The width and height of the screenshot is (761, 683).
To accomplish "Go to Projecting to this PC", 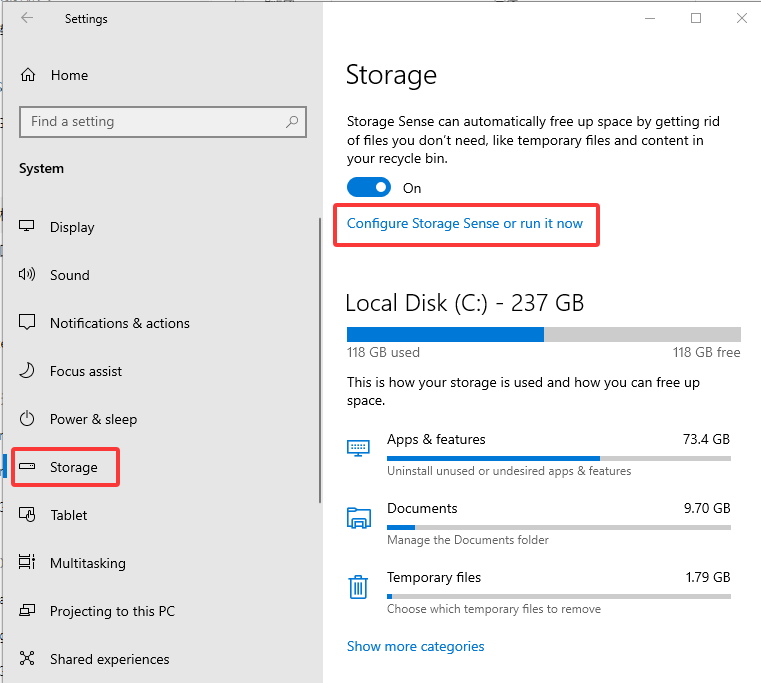I will pos(112,611).
